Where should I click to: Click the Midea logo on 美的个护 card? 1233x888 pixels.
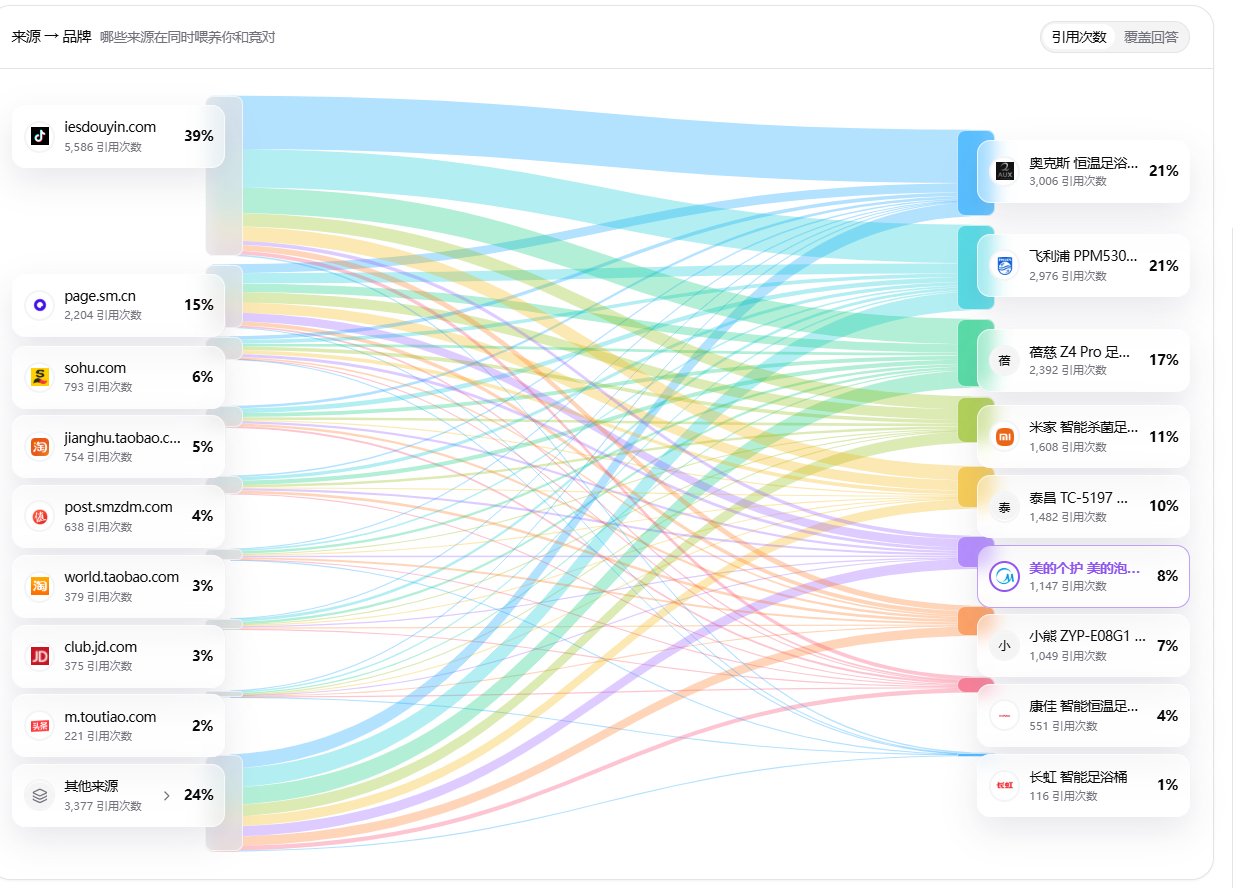pos(1004,576)
